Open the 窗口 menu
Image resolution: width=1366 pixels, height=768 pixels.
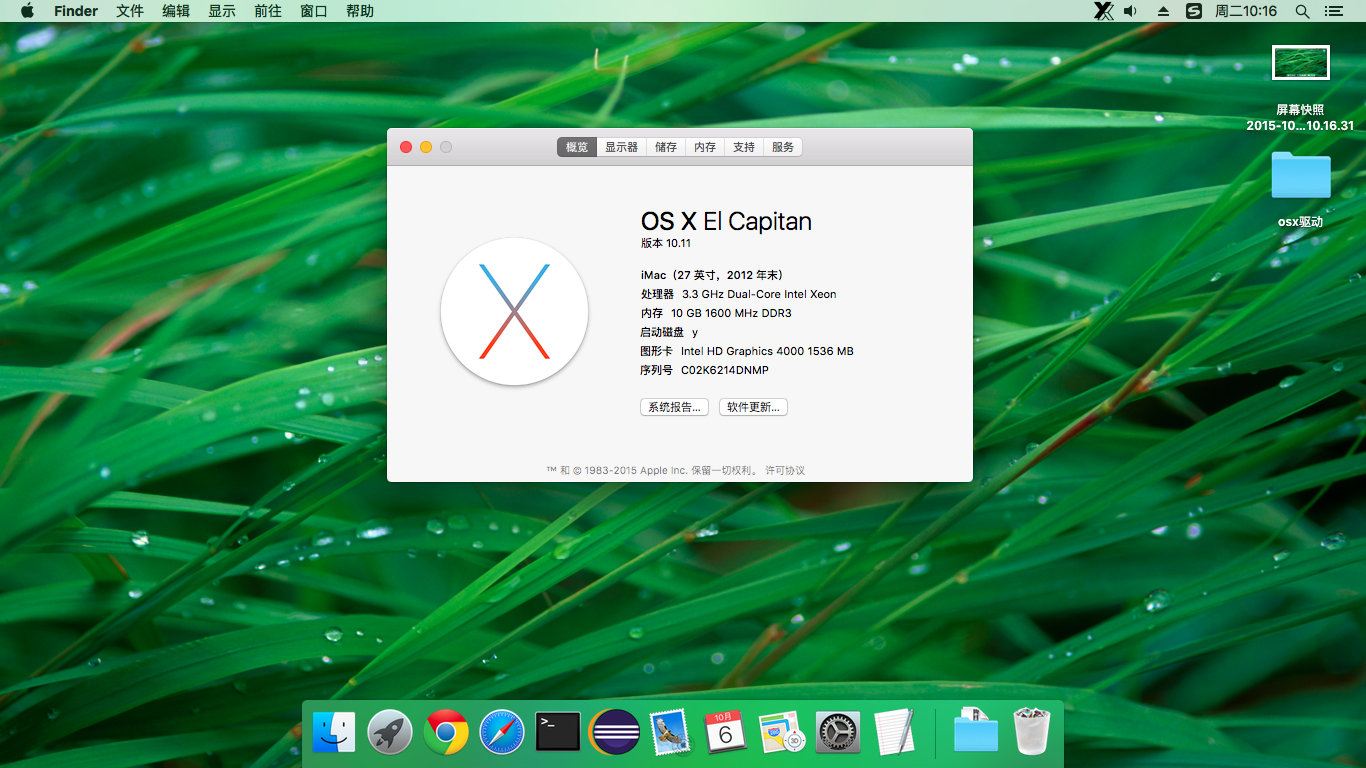314,11
